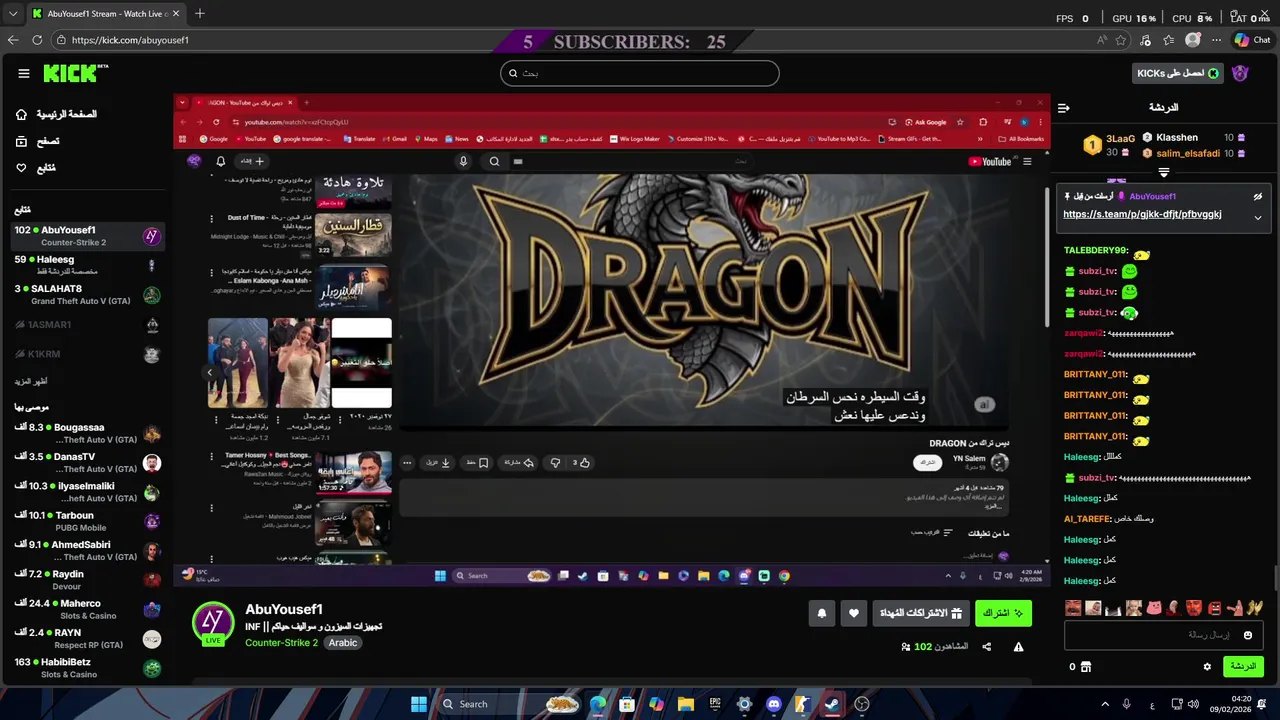The image size is (1280, 720).
Task: Open AbuYousef1 live avatar
Action: pos(213,623)
